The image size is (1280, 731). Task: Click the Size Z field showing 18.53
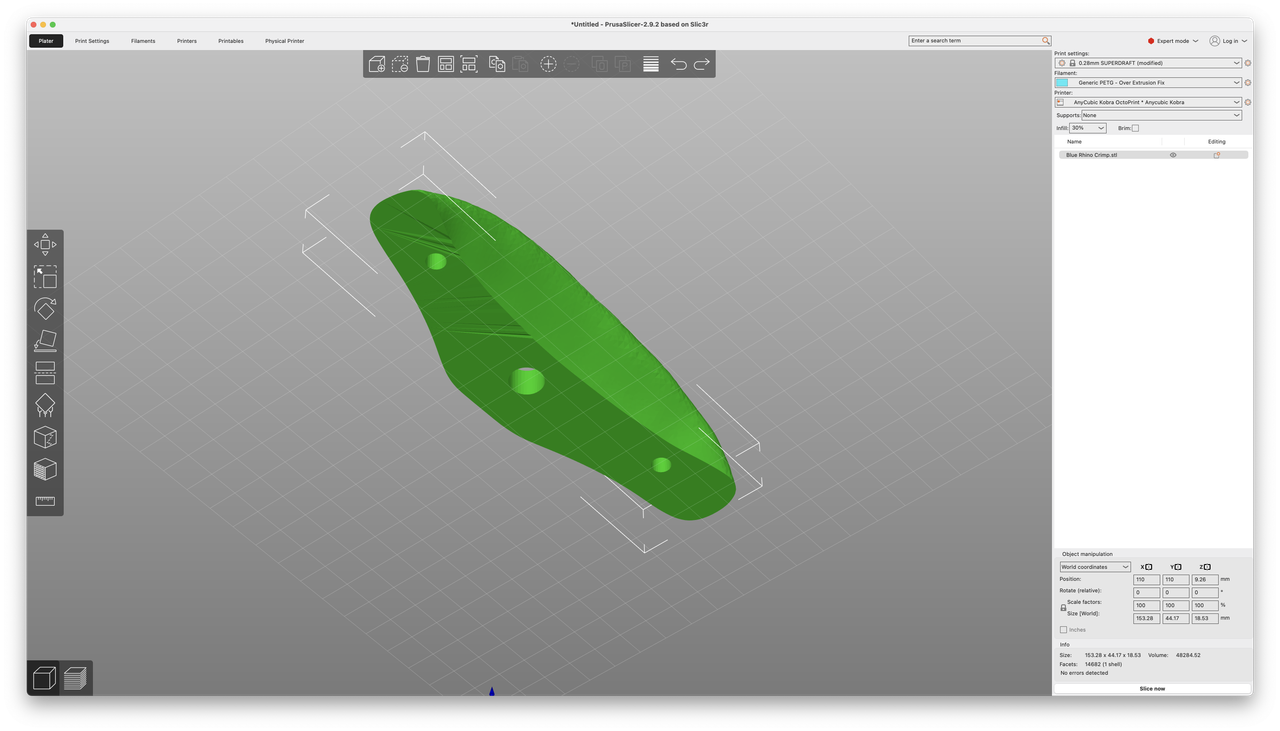click(x=1204, y=618)
